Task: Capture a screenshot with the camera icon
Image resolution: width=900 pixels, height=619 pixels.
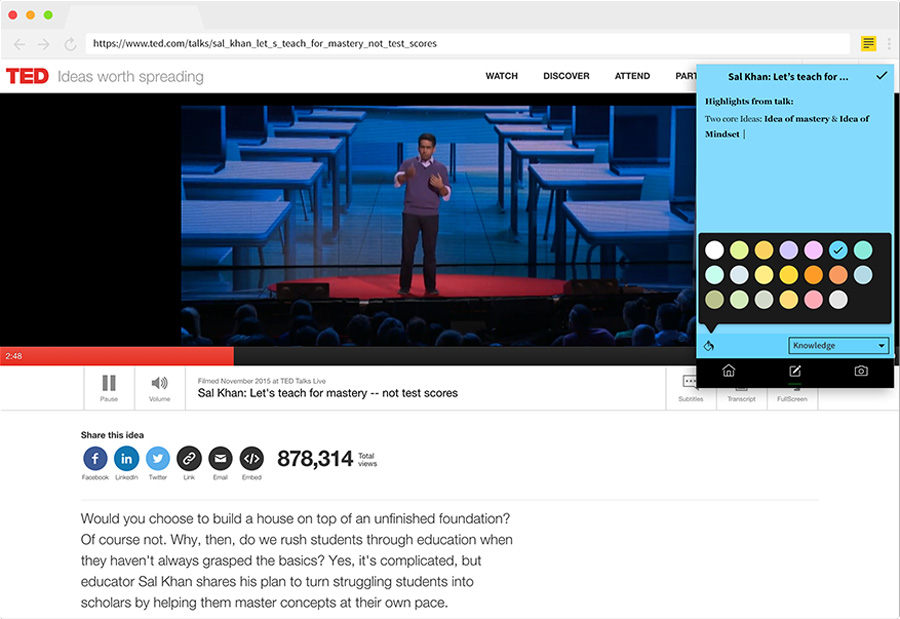Action: click(x=861, y=371)
